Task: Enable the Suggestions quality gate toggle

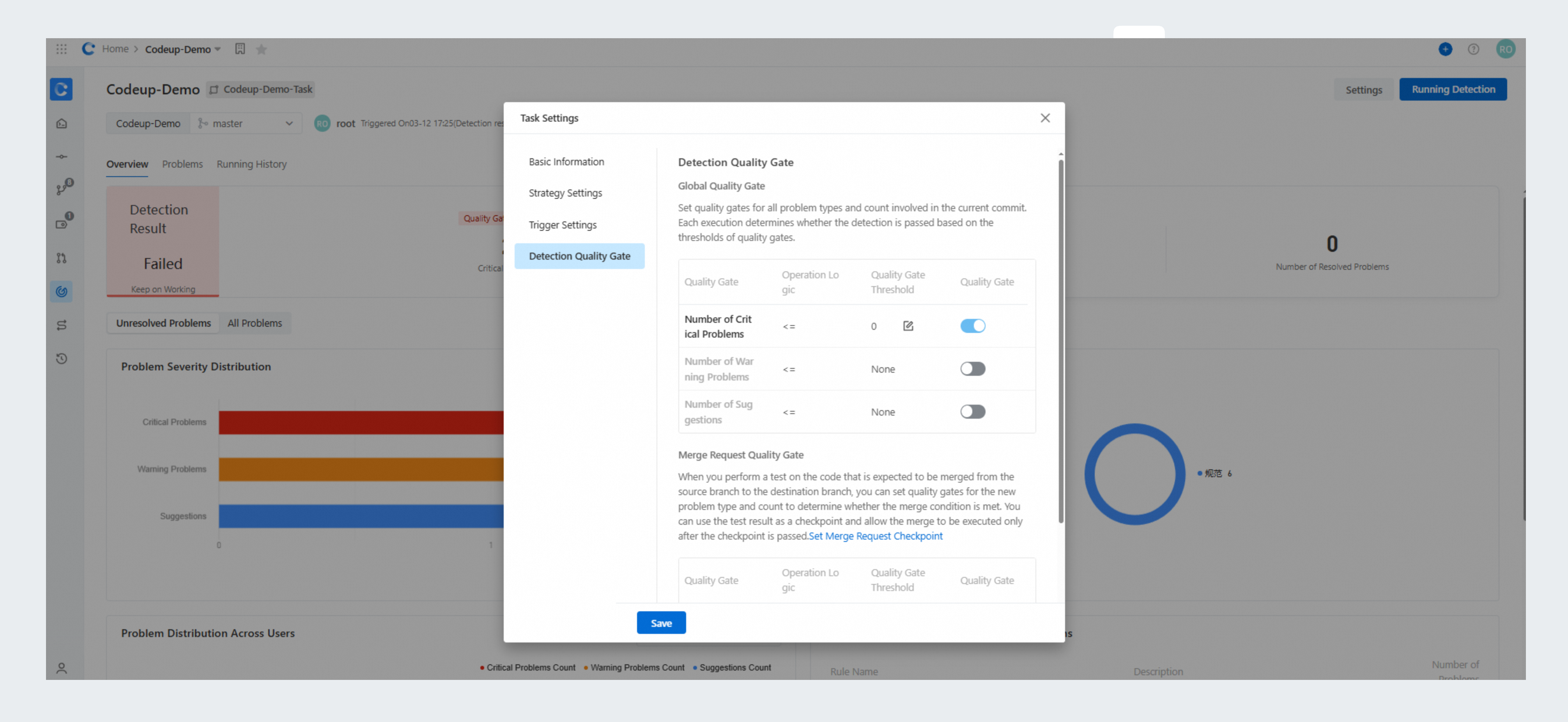Action: [972, 412]
